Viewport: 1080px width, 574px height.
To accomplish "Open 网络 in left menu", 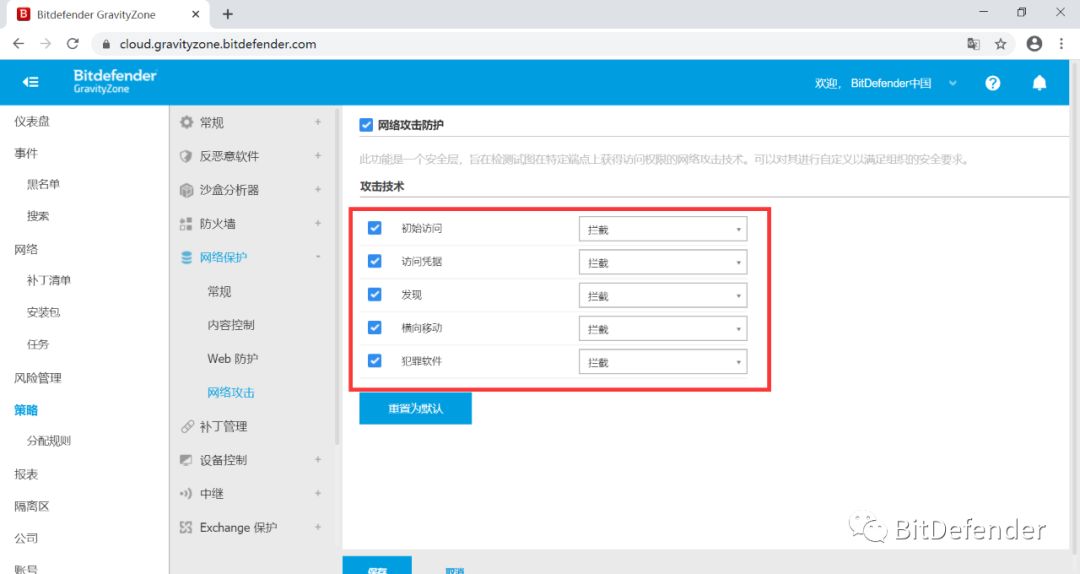I will pyautogui.click(x=26, y=249).
